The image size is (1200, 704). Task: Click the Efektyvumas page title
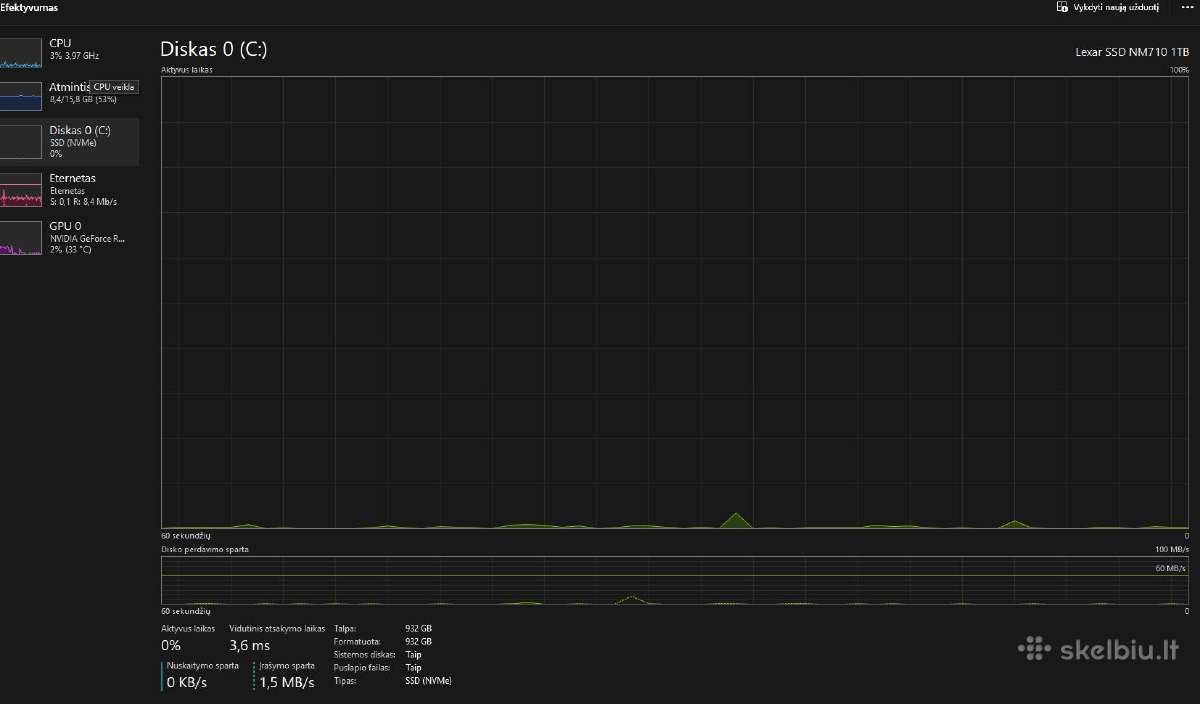coord(29,7)
